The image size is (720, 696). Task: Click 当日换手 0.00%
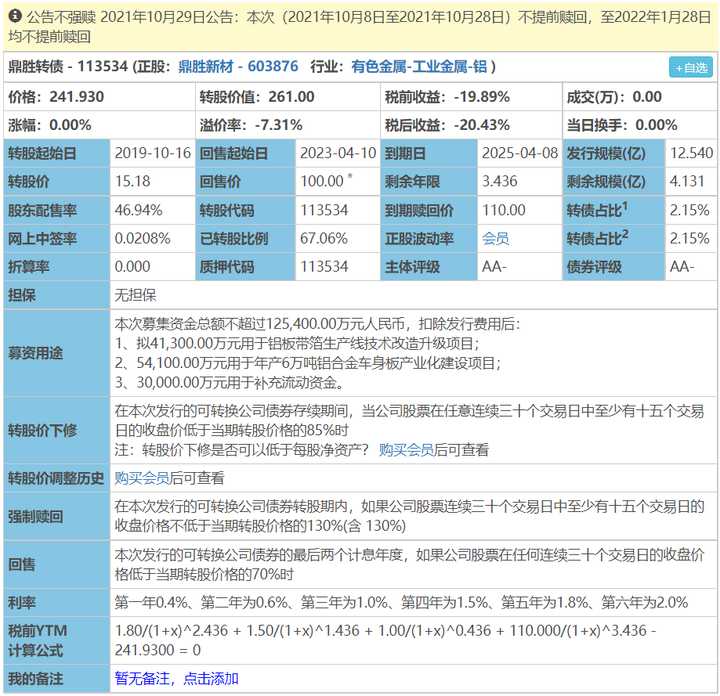tap(622, 125)
